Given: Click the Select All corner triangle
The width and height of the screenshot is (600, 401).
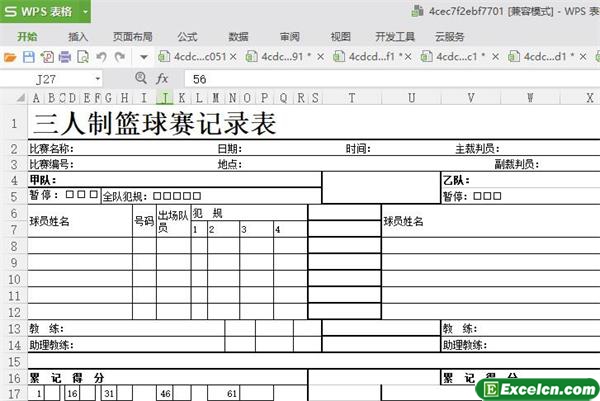Looking at the screenshot, I should point(21,98).
